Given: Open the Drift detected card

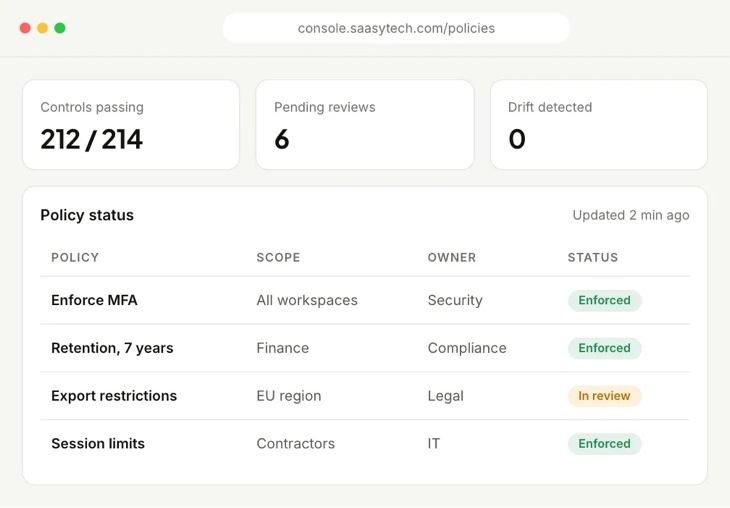Looking at the screenshot, I should [x=599, y=125].
